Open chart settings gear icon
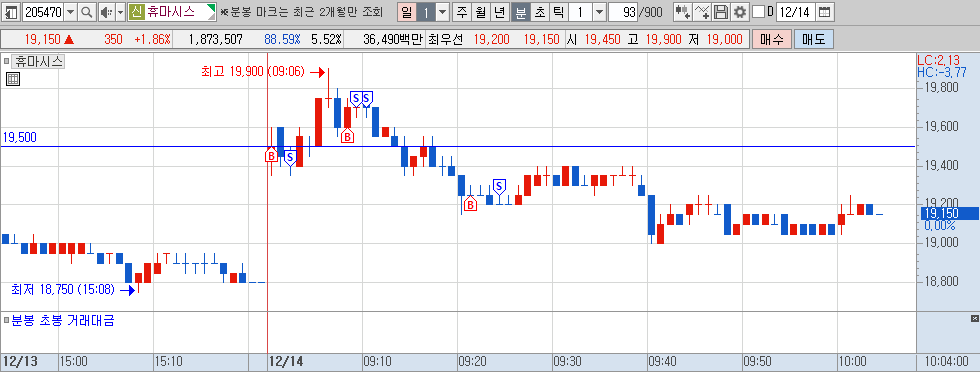This screenshot has width=980, height=372. click(x=740, y=12)
